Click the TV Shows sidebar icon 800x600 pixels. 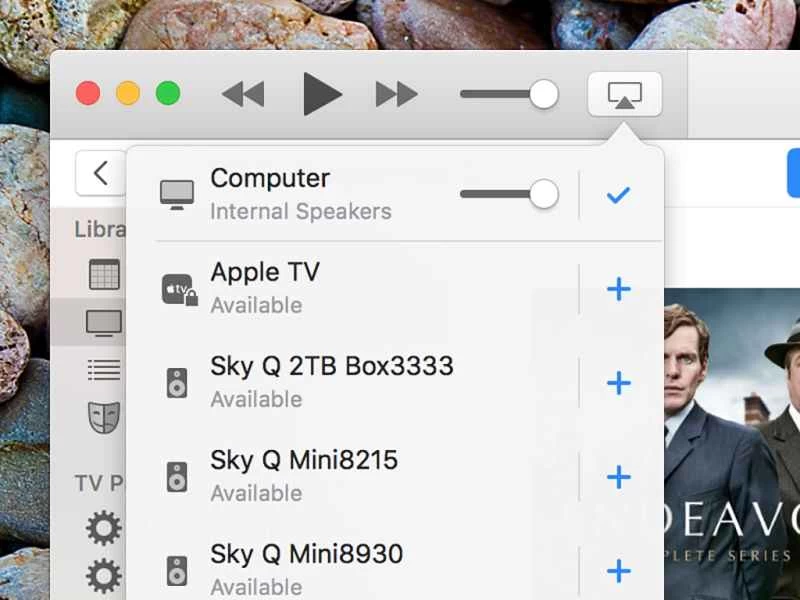pos(104,322)
